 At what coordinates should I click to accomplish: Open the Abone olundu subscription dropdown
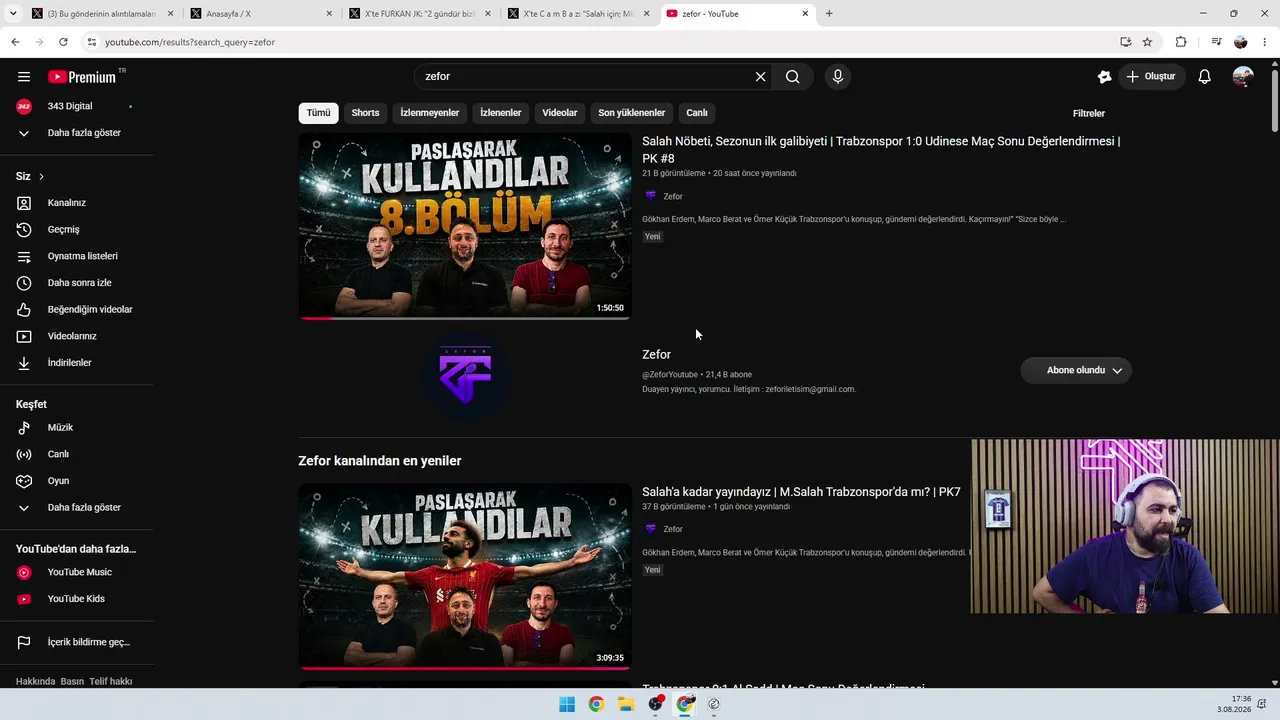[x=1076, y=370]
